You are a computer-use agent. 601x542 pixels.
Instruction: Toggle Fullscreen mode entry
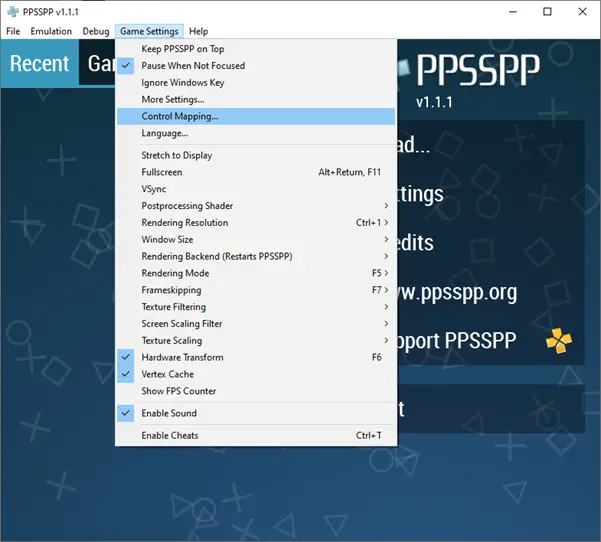(x=256, y=172)
